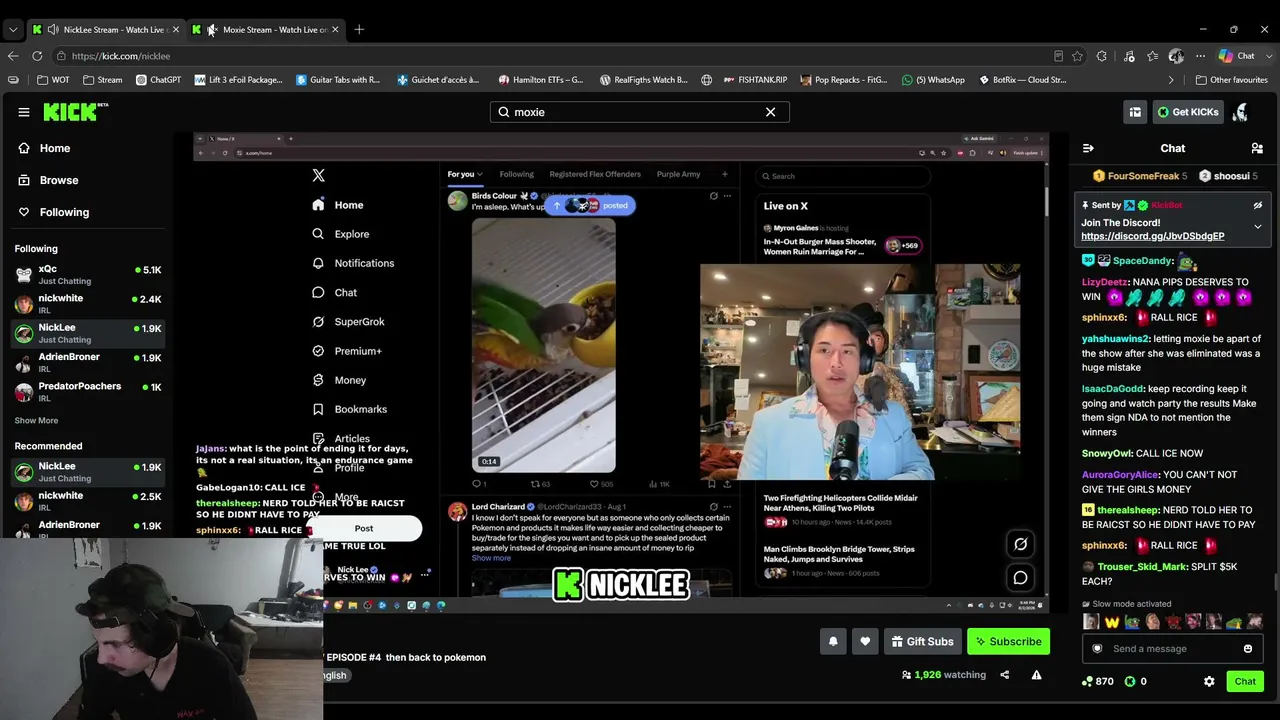
Task: Go back with the browser back arrow
Action: tap(13, 56)
